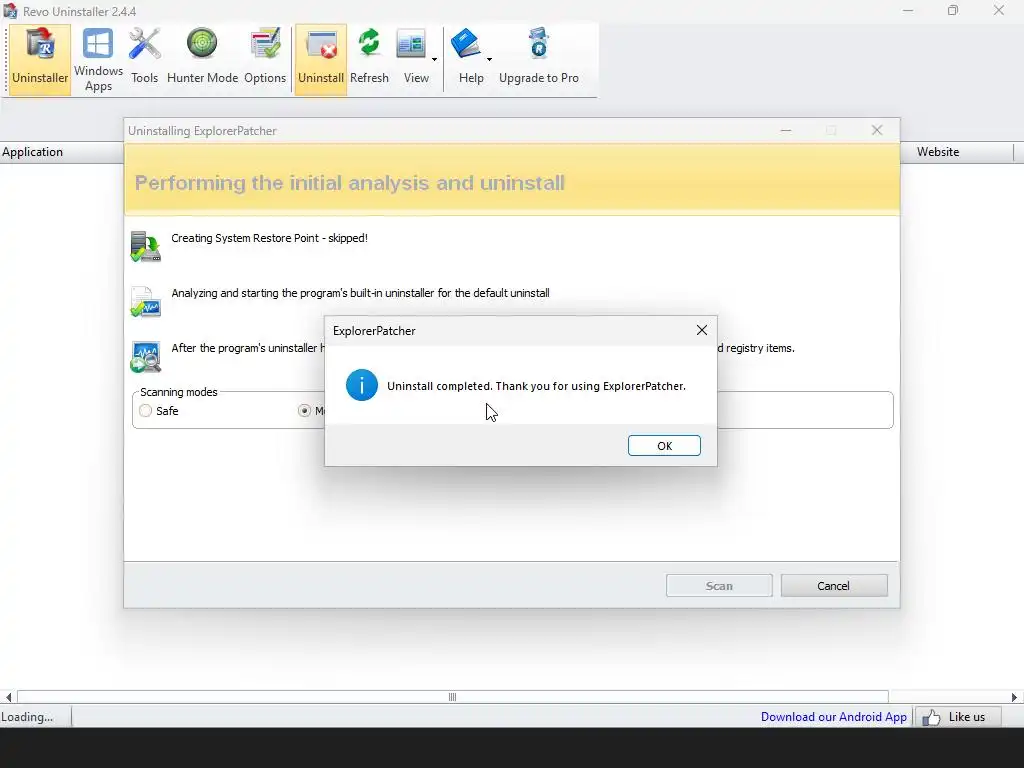Click the 'Loading...' status bar text
Viewport: 1024px width, 768px height.
(27, 717)
